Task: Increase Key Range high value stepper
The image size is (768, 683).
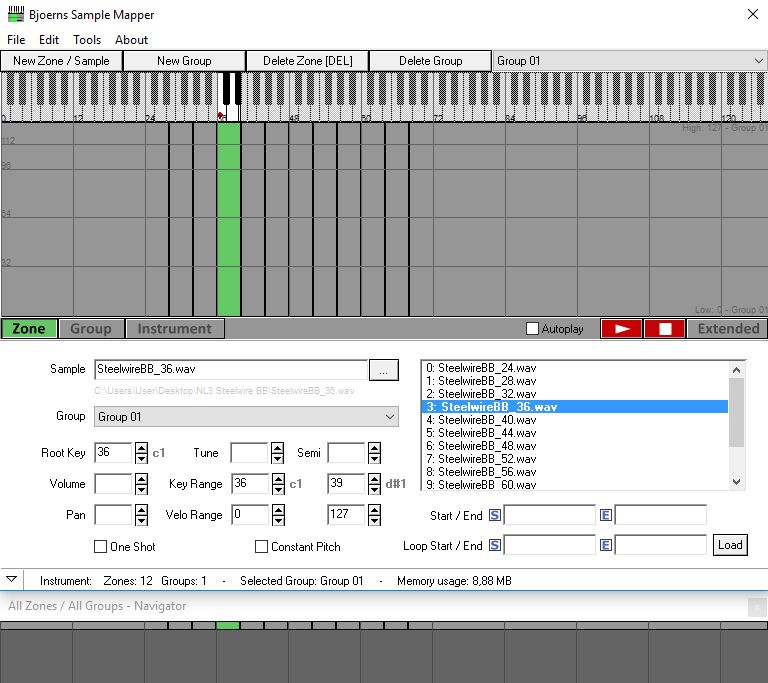Action: click(x=374, y=478)
